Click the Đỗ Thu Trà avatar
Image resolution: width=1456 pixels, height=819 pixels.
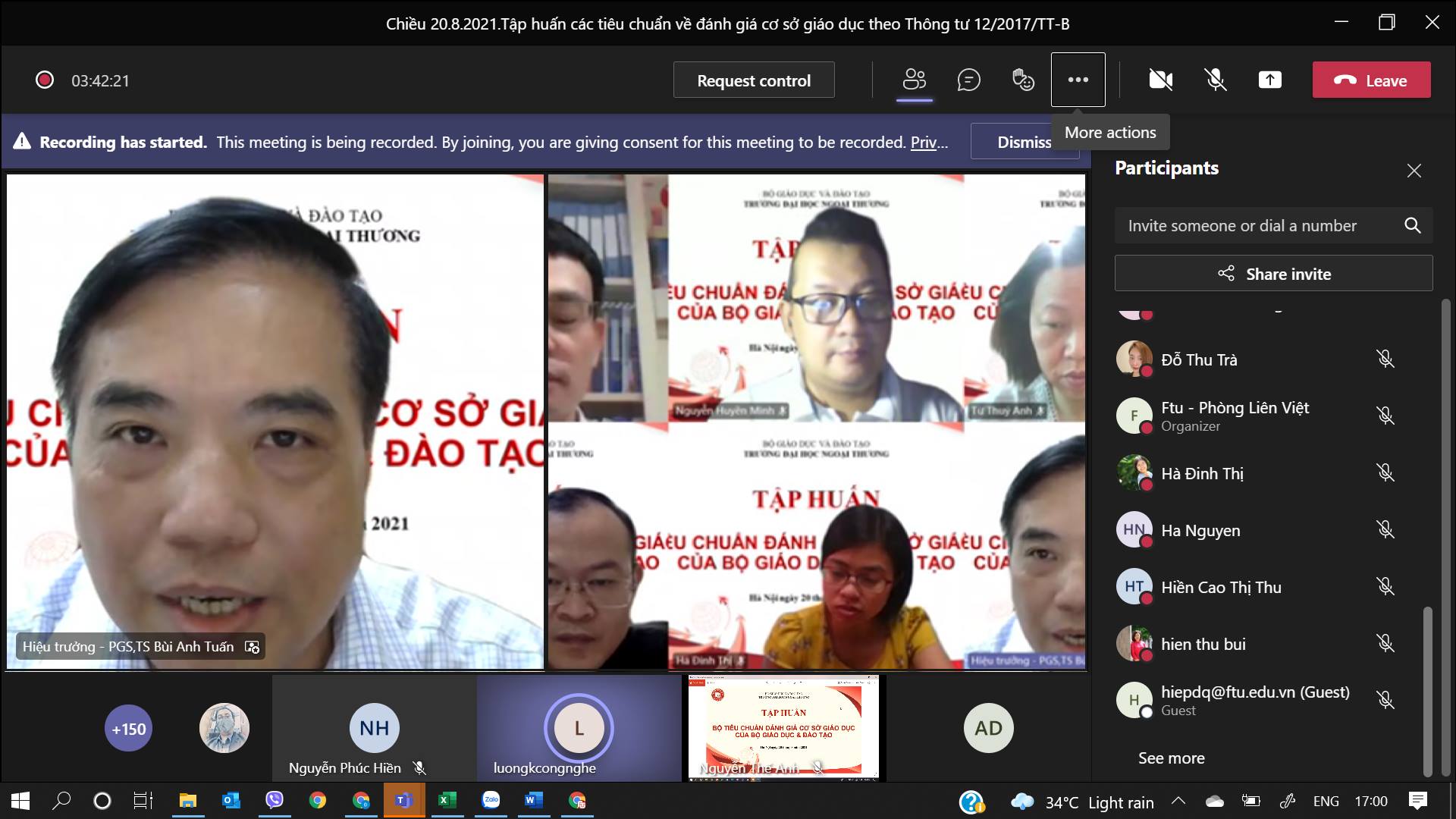[x=1134, y=358]
